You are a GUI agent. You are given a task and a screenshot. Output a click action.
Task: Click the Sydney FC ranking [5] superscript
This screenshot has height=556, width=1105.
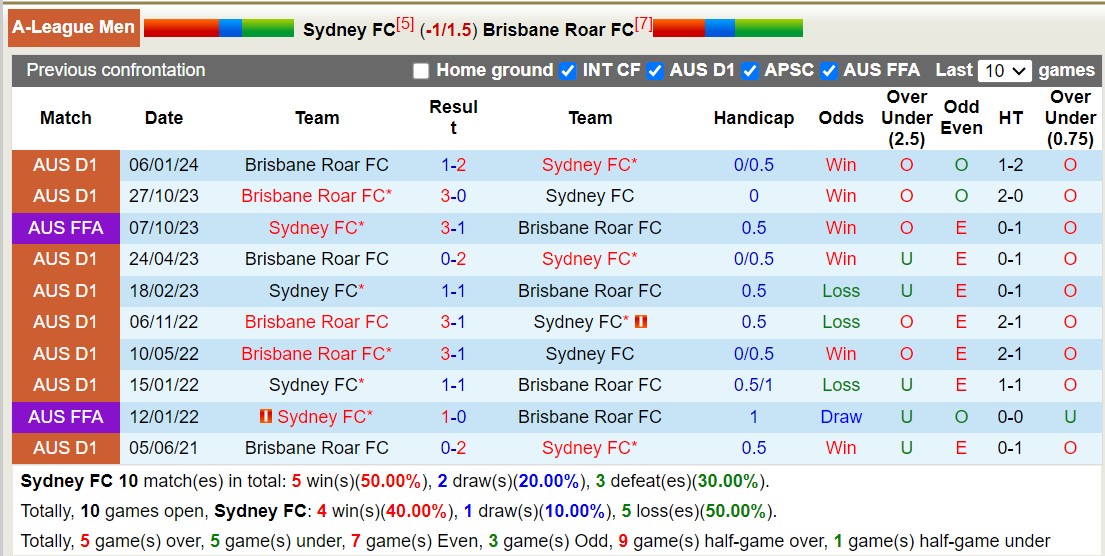[405, 25]
